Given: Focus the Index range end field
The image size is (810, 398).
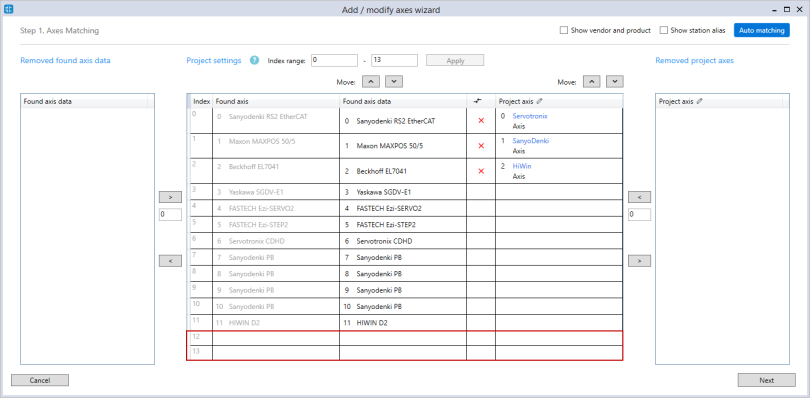Looking at the screenshot, I should click(x=395, y=60).
